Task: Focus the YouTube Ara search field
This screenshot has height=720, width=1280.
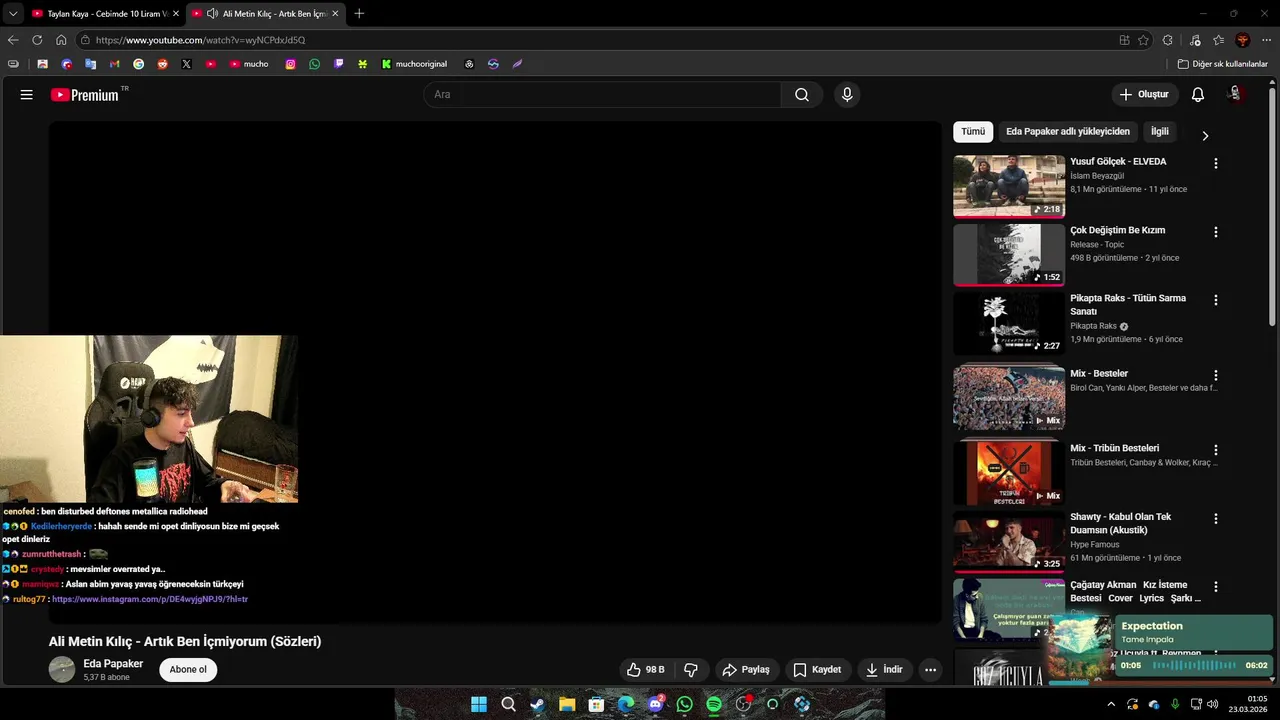Action: coord(603,95)
